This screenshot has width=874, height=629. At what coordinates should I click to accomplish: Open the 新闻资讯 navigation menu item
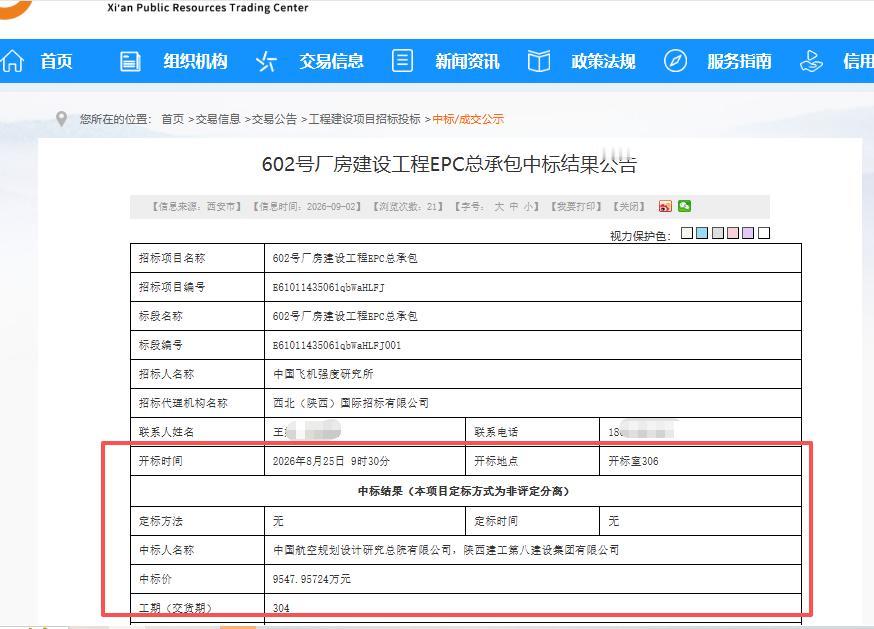click(x=467, y=61)
